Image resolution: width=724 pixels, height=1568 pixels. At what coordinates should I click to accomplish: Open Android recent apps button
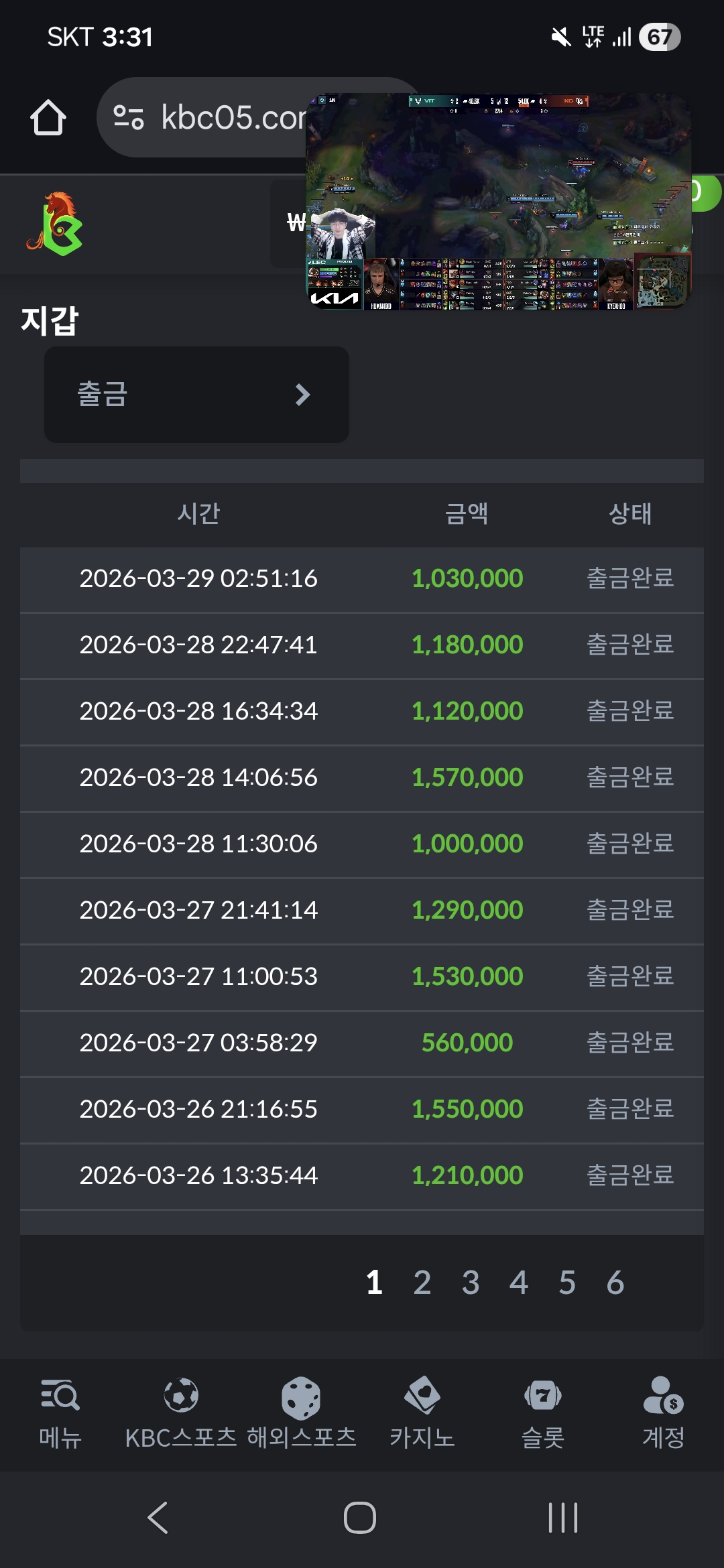point(563,1518)
